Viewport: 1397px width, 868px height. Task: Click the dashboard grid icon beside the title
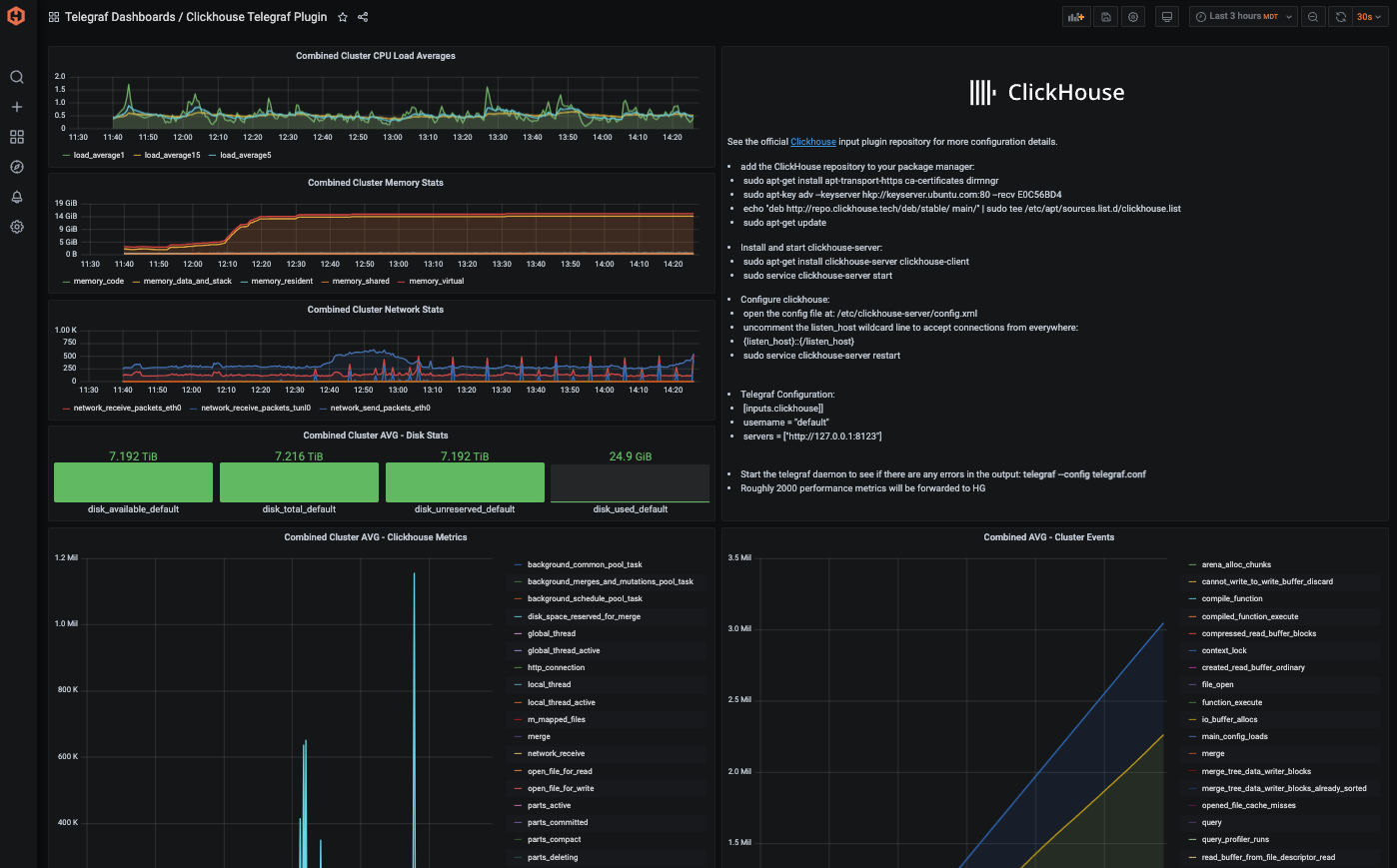pyautogui.click(x=54, y=17)
